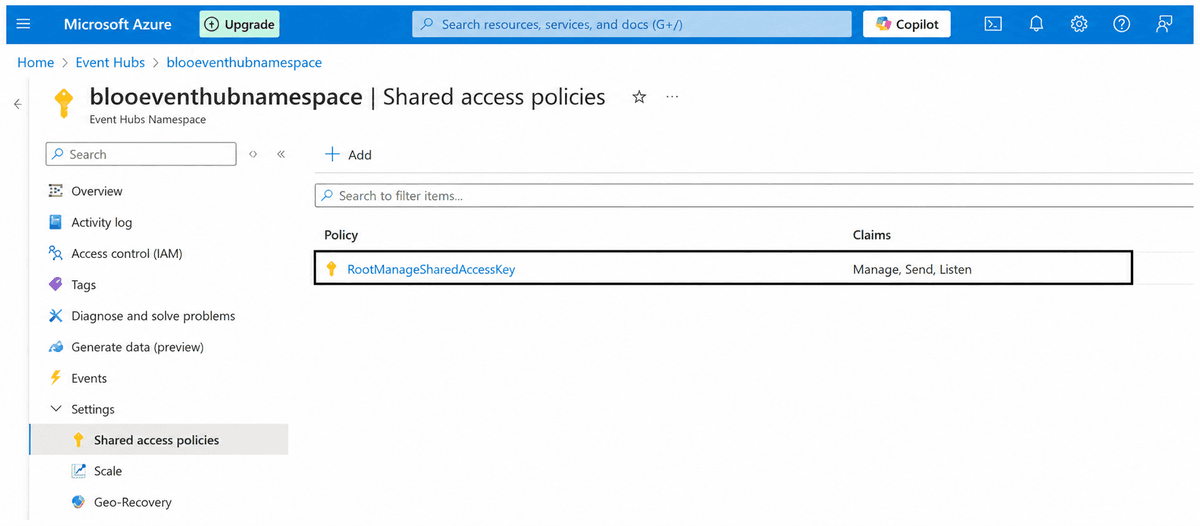Focus the sidebar Search box
This screenshot has height=526, width=1200.
click(141, 154)
